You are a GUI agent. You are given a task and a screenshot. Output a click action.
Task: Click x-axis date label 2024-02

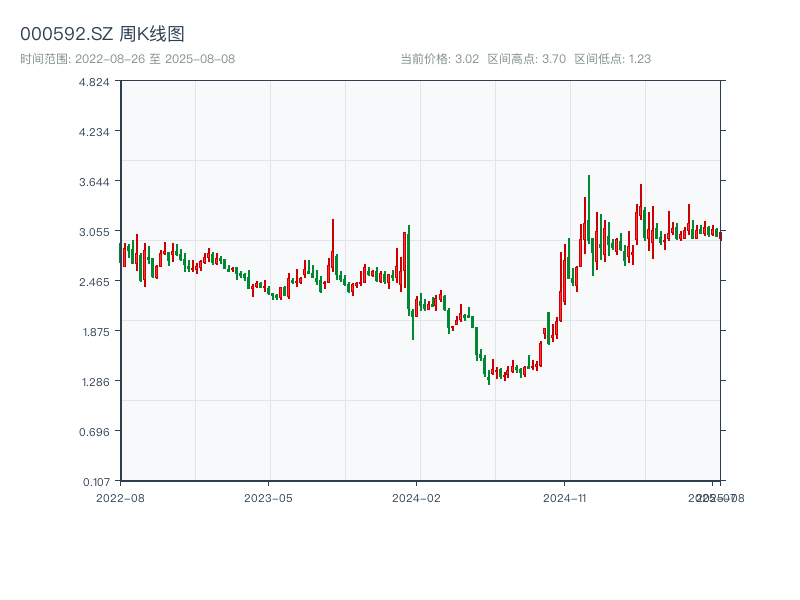(416, 498)
